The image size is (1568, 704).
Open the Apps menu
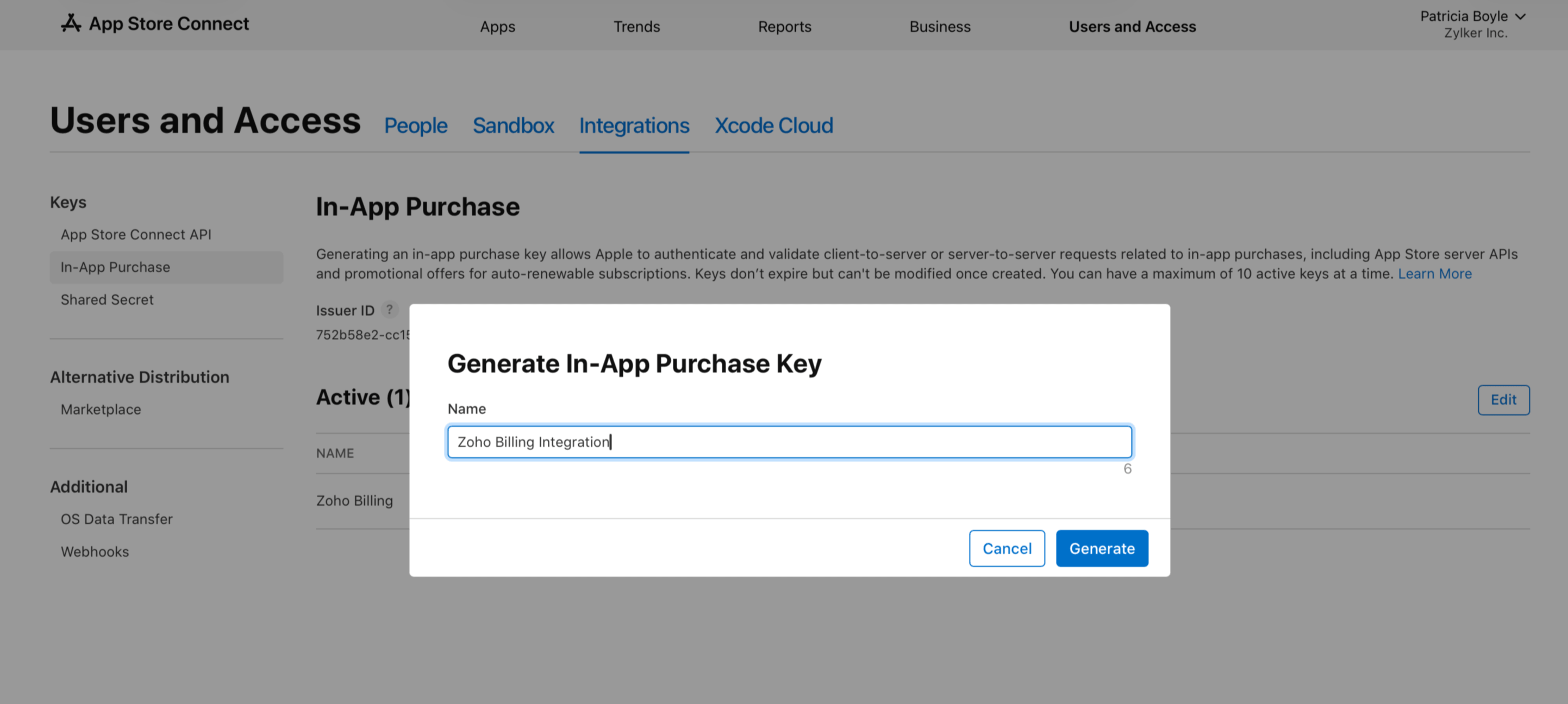pos(497,27)
